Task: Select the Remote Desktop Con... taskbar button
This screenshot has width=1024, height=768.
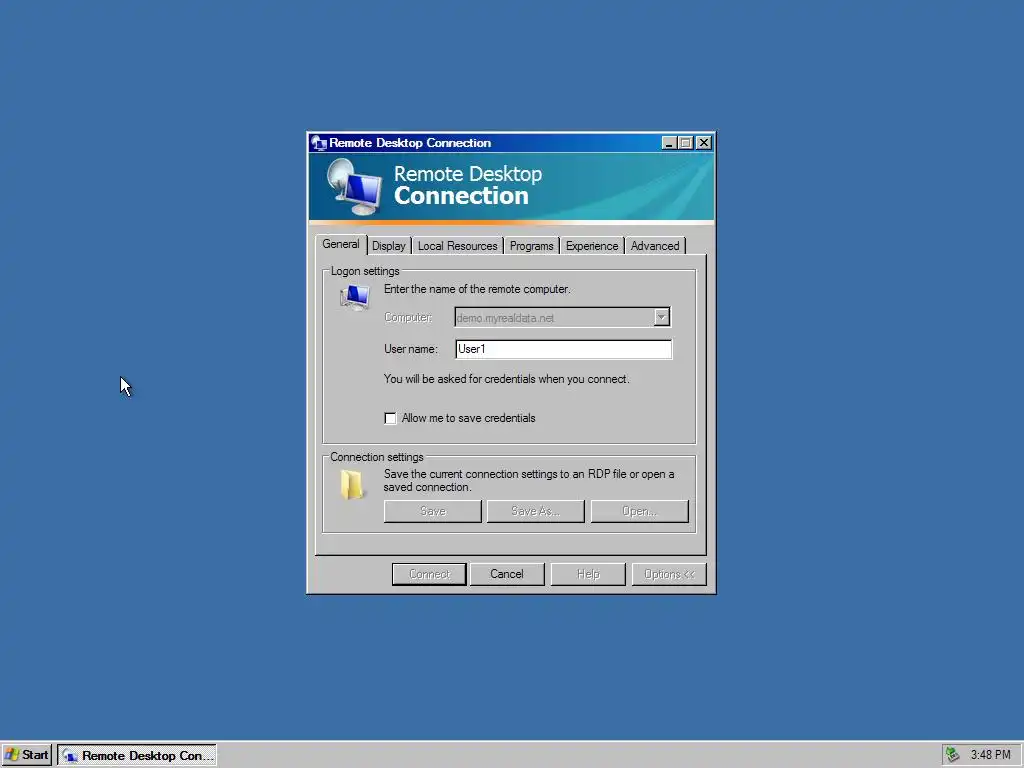Action: click(x=136, y=755)
